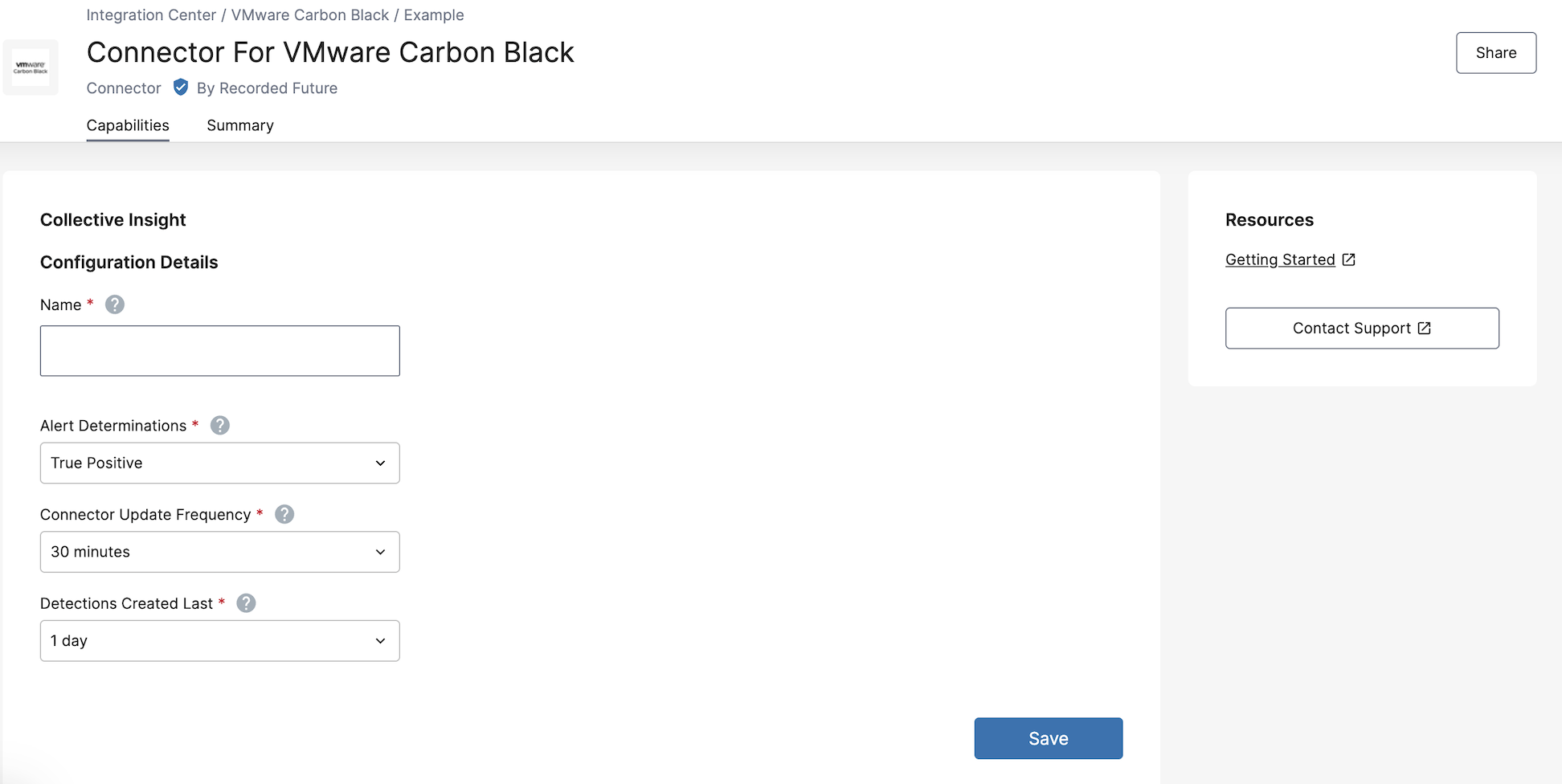This screenshot has width=1562, height=784.
Task: Go to Integration Center breadcrumb
Action: pos(151,15)
